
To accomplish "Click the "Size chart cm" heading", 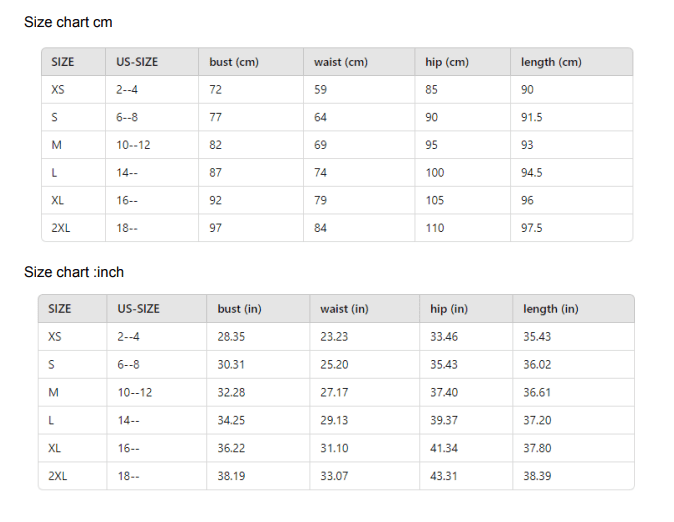I will [68, 22].
